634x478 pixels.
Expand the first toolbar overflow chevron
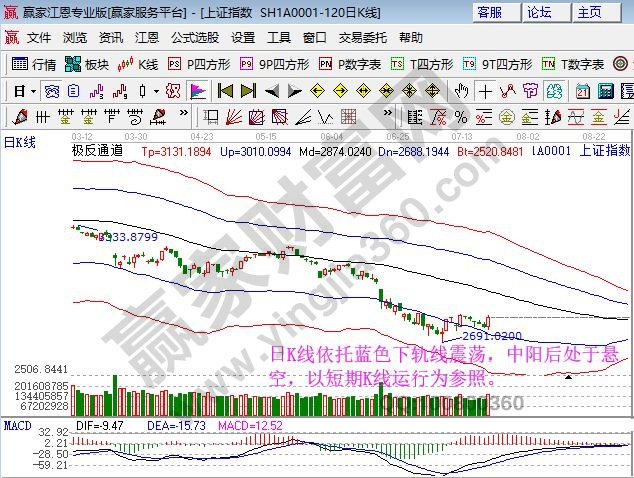click(x=184, y=112)
